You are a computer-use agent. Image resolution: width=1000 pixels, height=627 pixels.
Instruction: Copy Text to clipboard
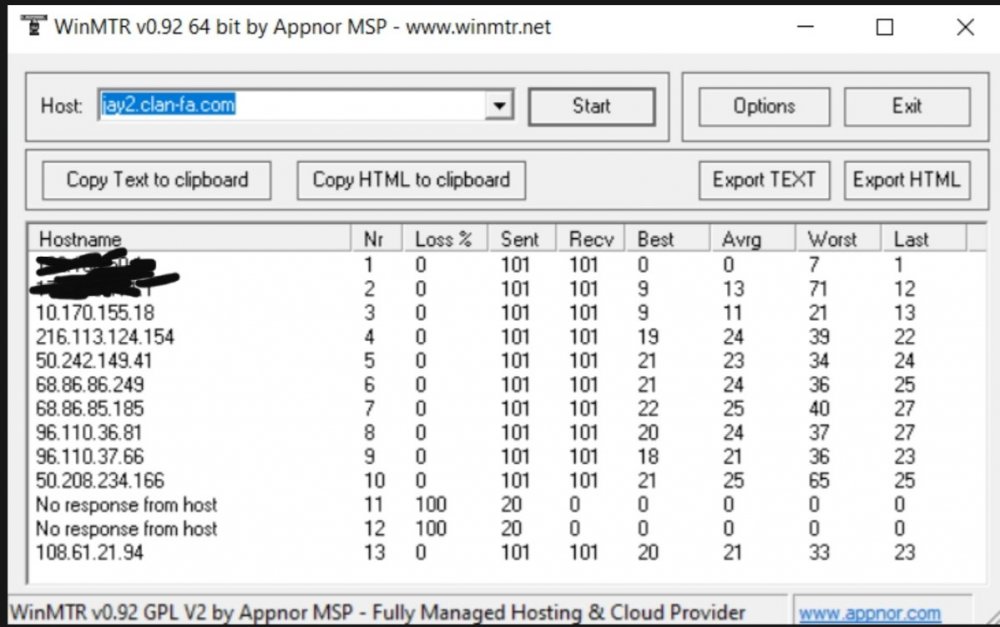(x=157, y=180)
